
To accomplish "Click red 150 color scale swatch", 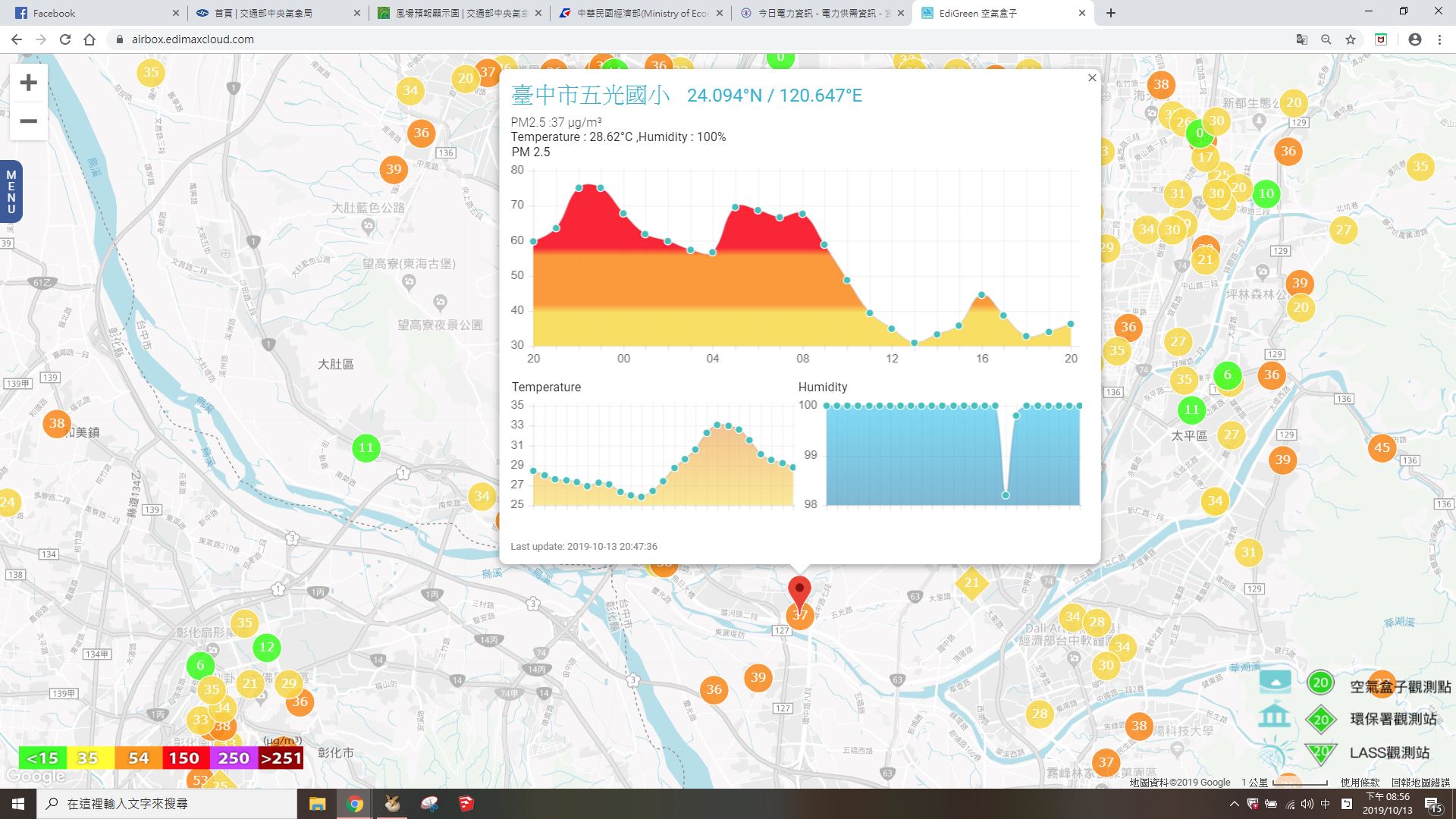I will pyautogui.click(x=184, y=758).
